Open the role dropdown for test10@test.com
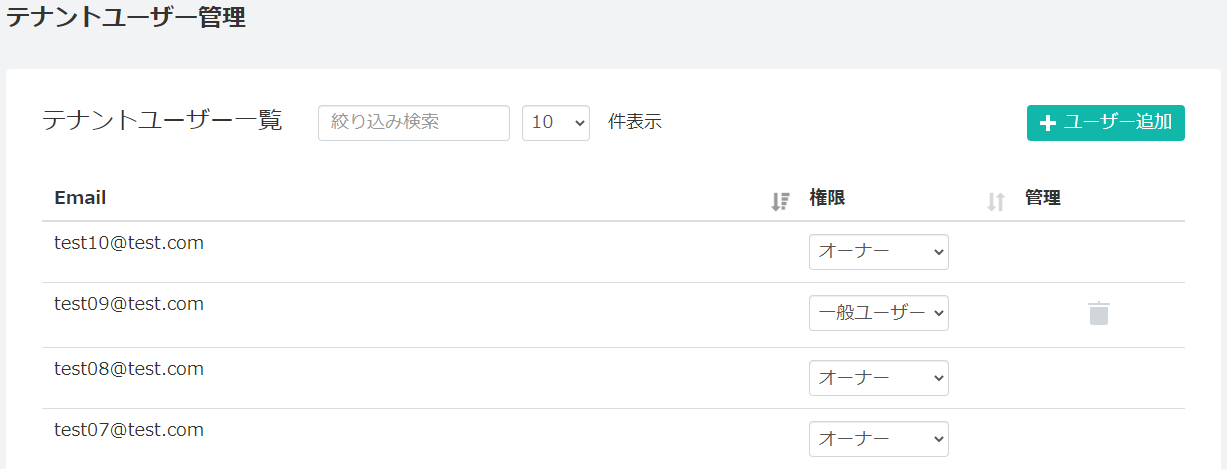1227x469 pixels. point(879,252)
